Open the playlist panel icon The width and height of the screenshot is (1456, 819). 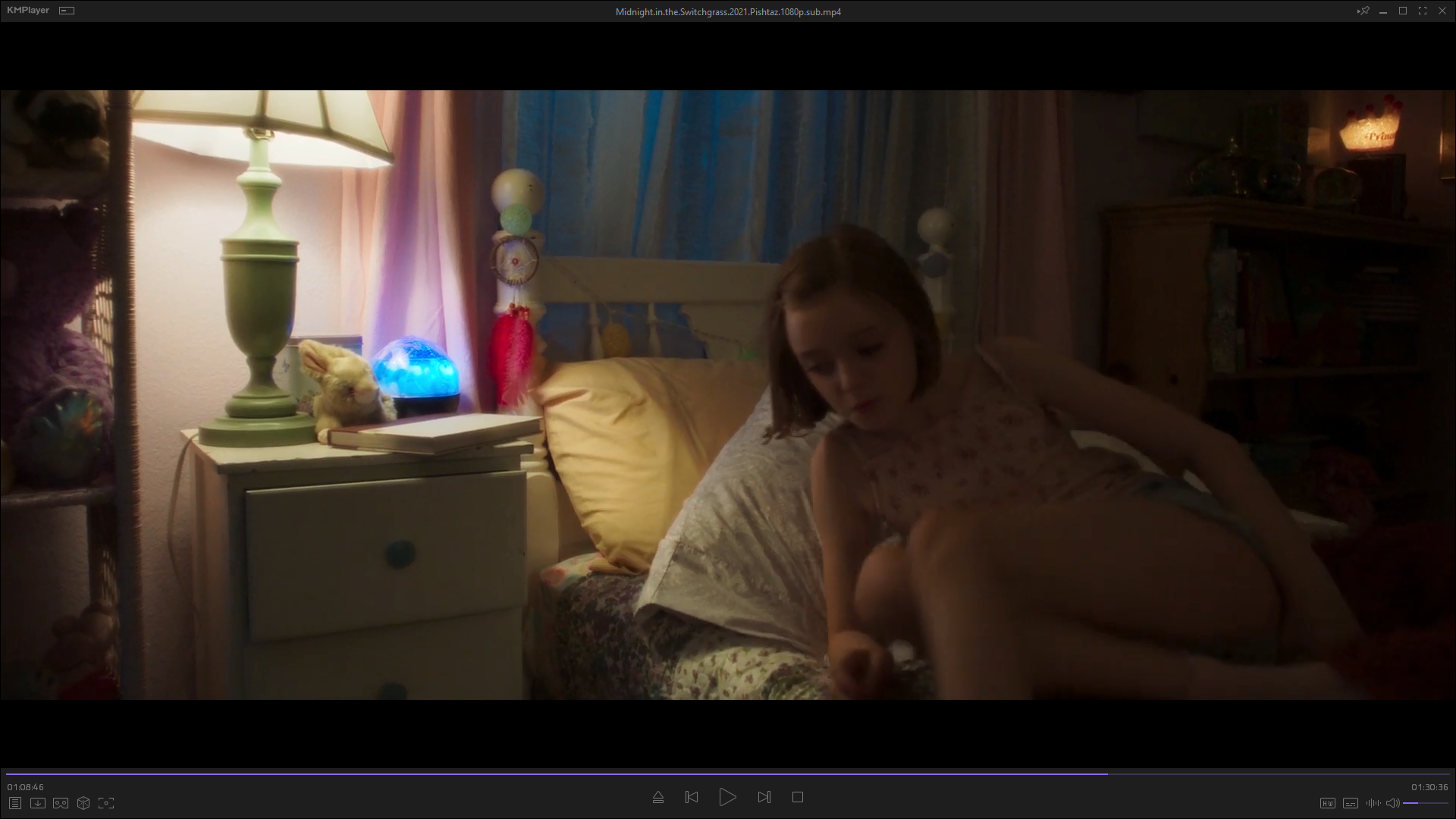click(14, 803)
